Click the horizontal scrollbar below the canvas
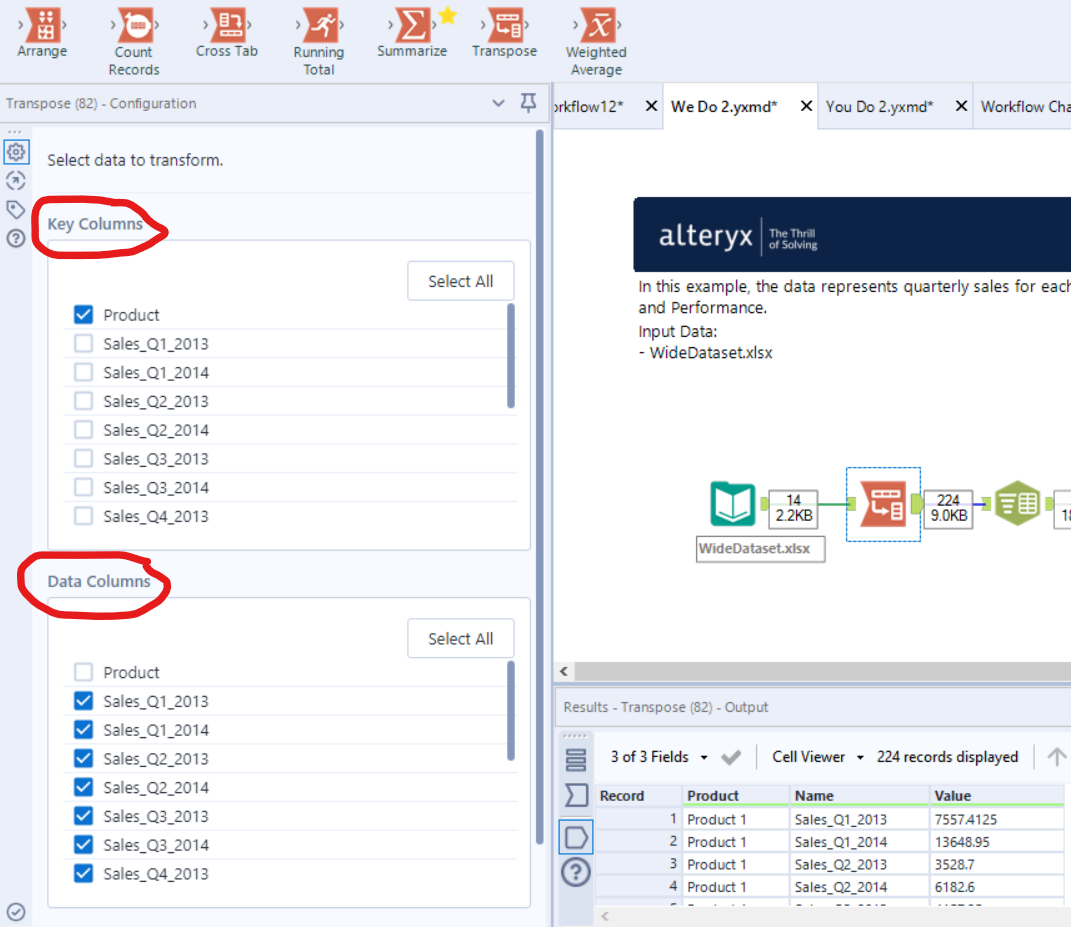The image size is (1071, 927). pyautogui.click(x=800, y=671)
